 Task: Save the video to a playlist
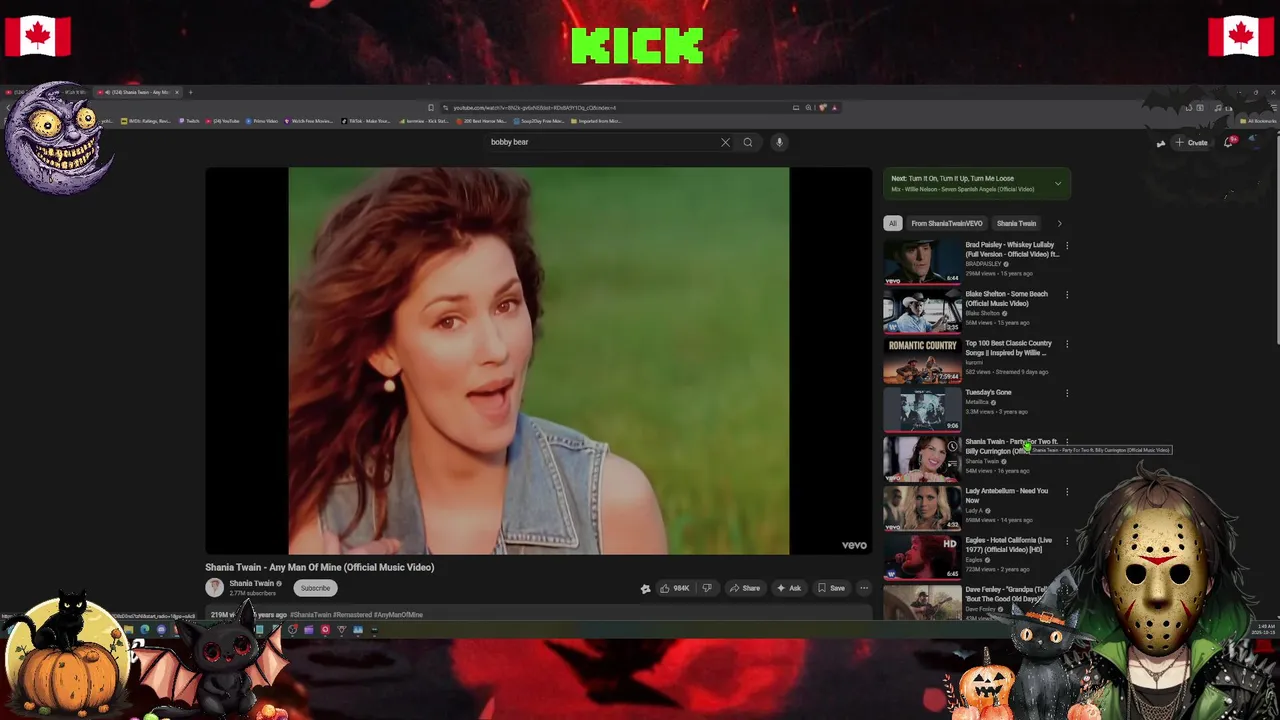pos(831,588)
